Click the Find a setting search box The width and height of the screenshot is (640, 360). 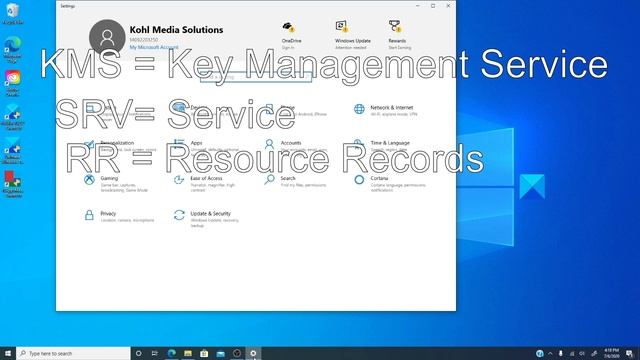(256, 76)
